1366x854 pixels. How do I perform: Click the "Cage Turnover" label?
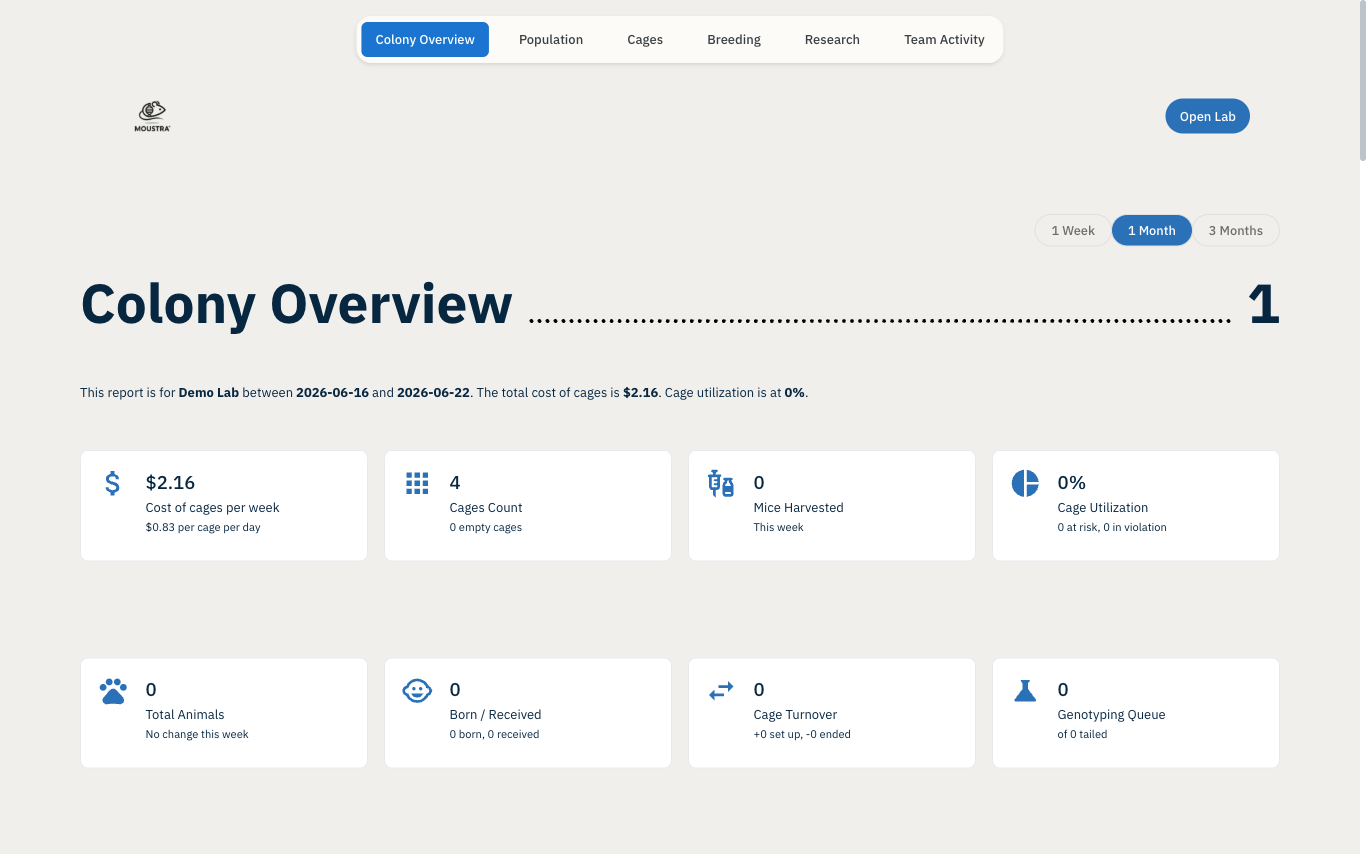click(x=796, y=715)
